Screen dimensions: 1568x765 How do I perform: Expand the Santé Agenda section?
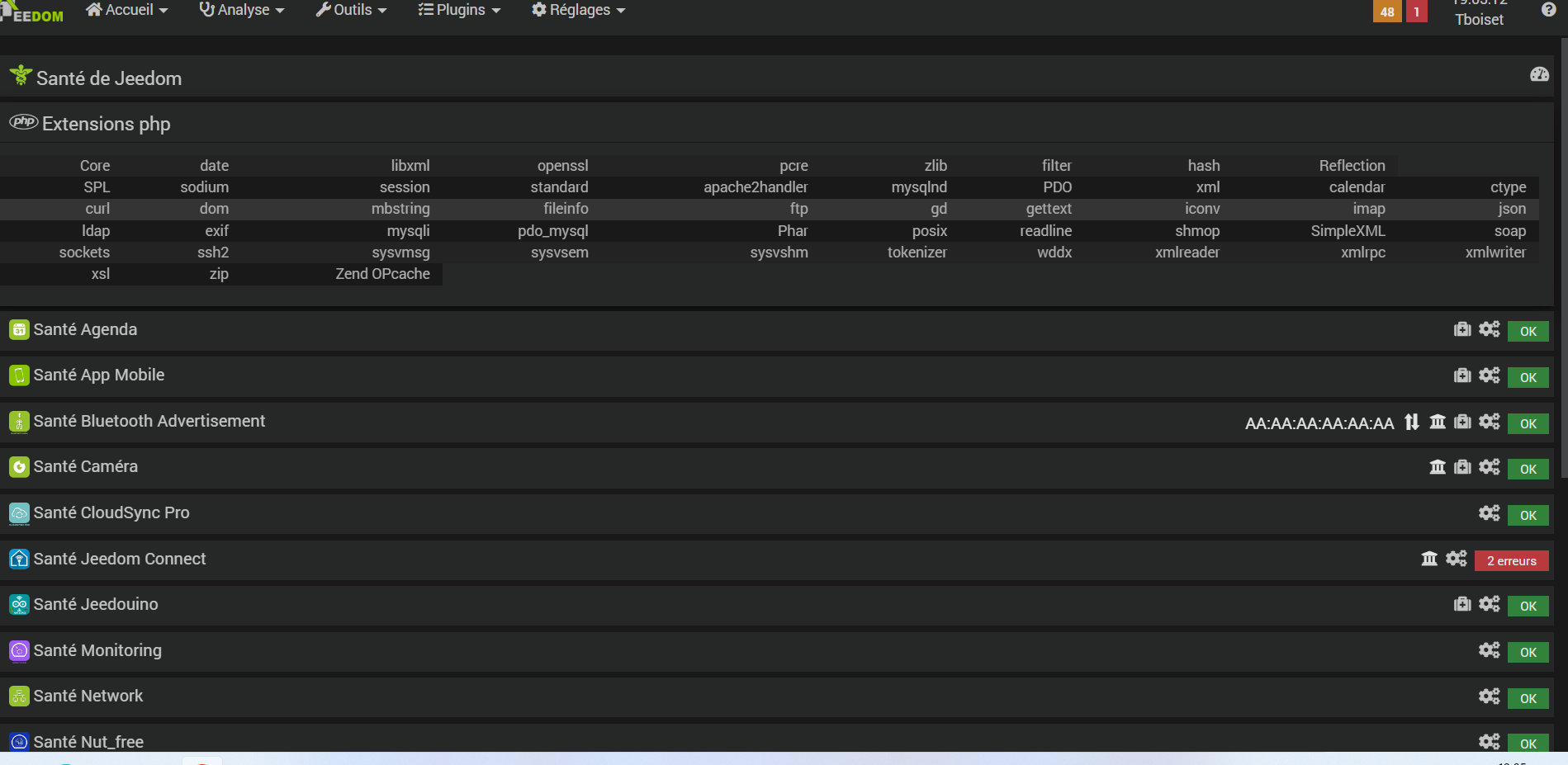pyautogui.click(x=85, y=329)
